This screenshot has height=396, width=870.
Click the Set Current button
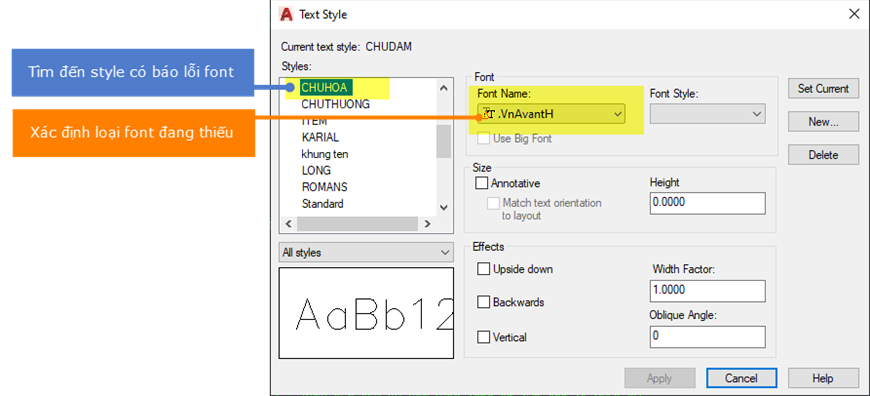click(823, 88)
